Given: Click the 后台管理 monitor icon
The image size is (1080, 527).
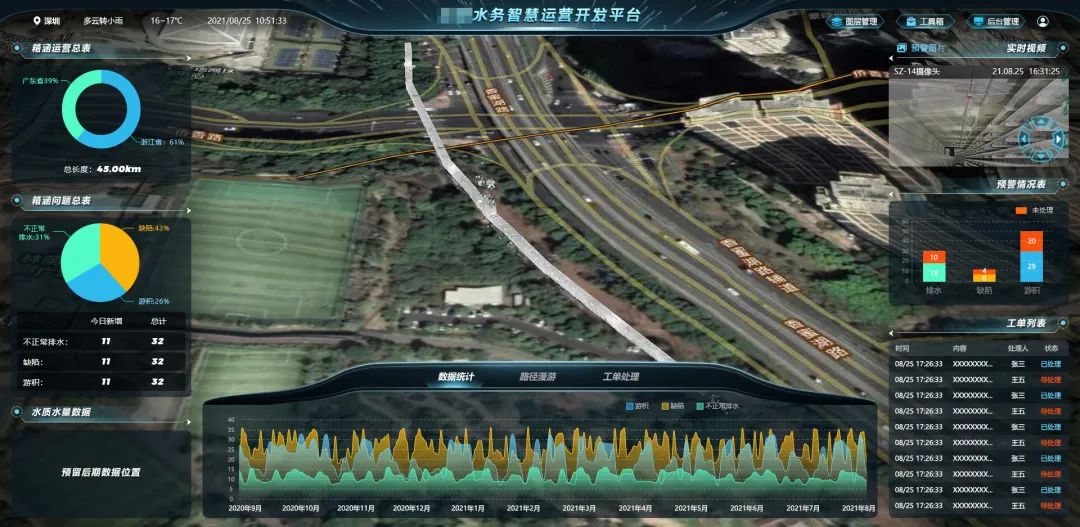Looking at the screenshot, I should (978, 21).
